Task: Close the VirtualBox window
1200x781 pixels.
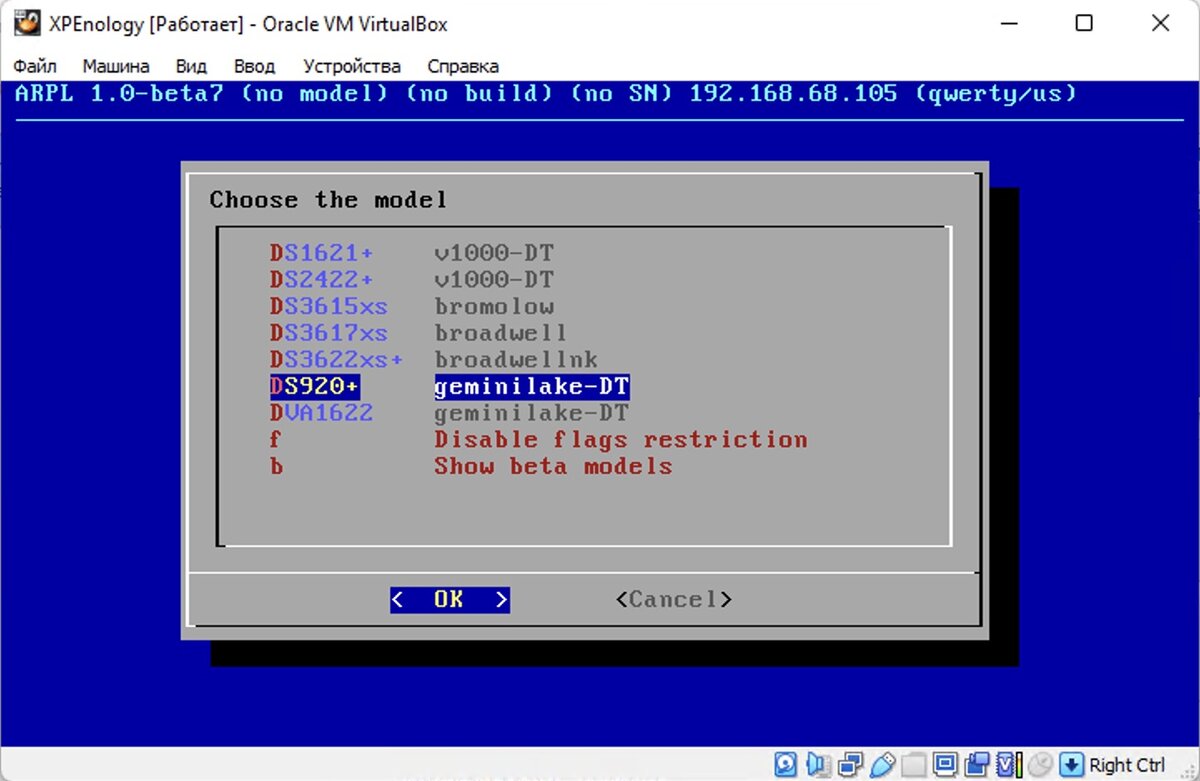Action: pyautogui.click(x=1161, y=23)
